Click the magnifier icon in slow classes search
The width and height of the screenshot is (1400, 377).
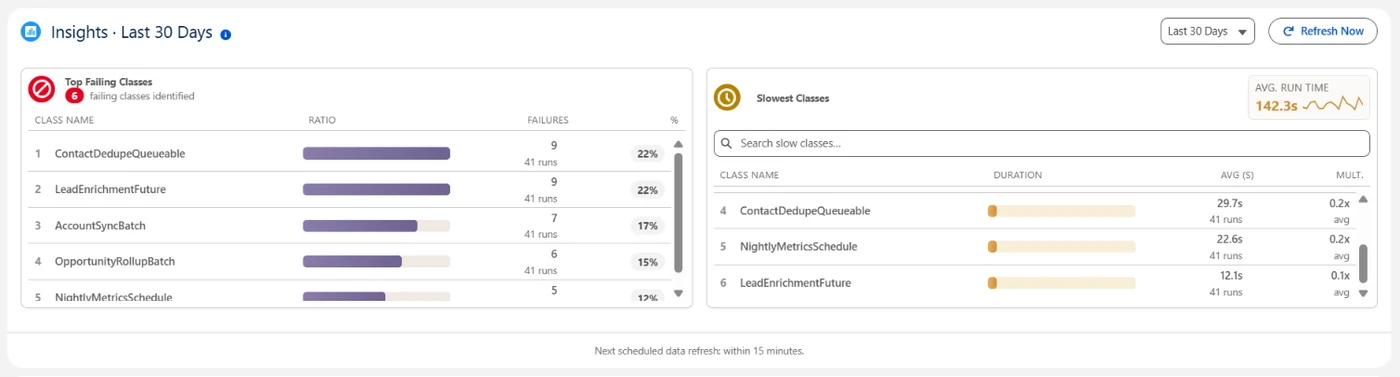727,143
